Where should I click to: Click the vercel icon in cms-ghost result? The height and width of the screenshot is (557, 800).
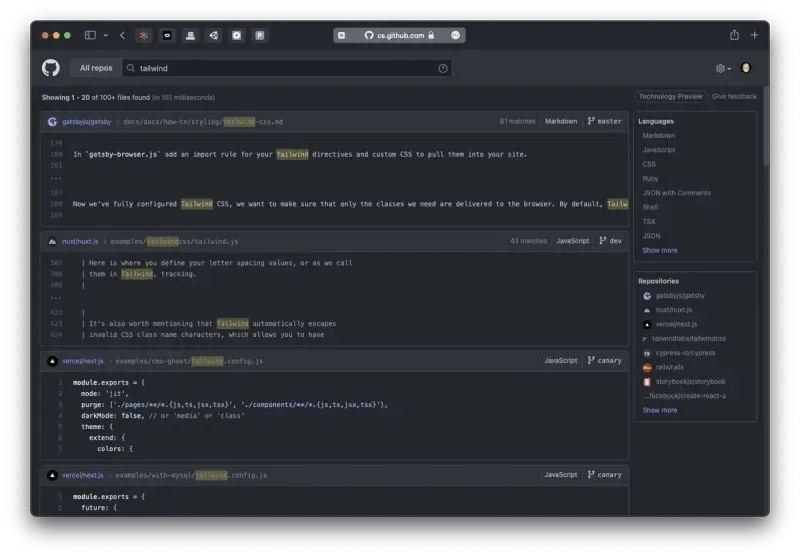(52, 361)
